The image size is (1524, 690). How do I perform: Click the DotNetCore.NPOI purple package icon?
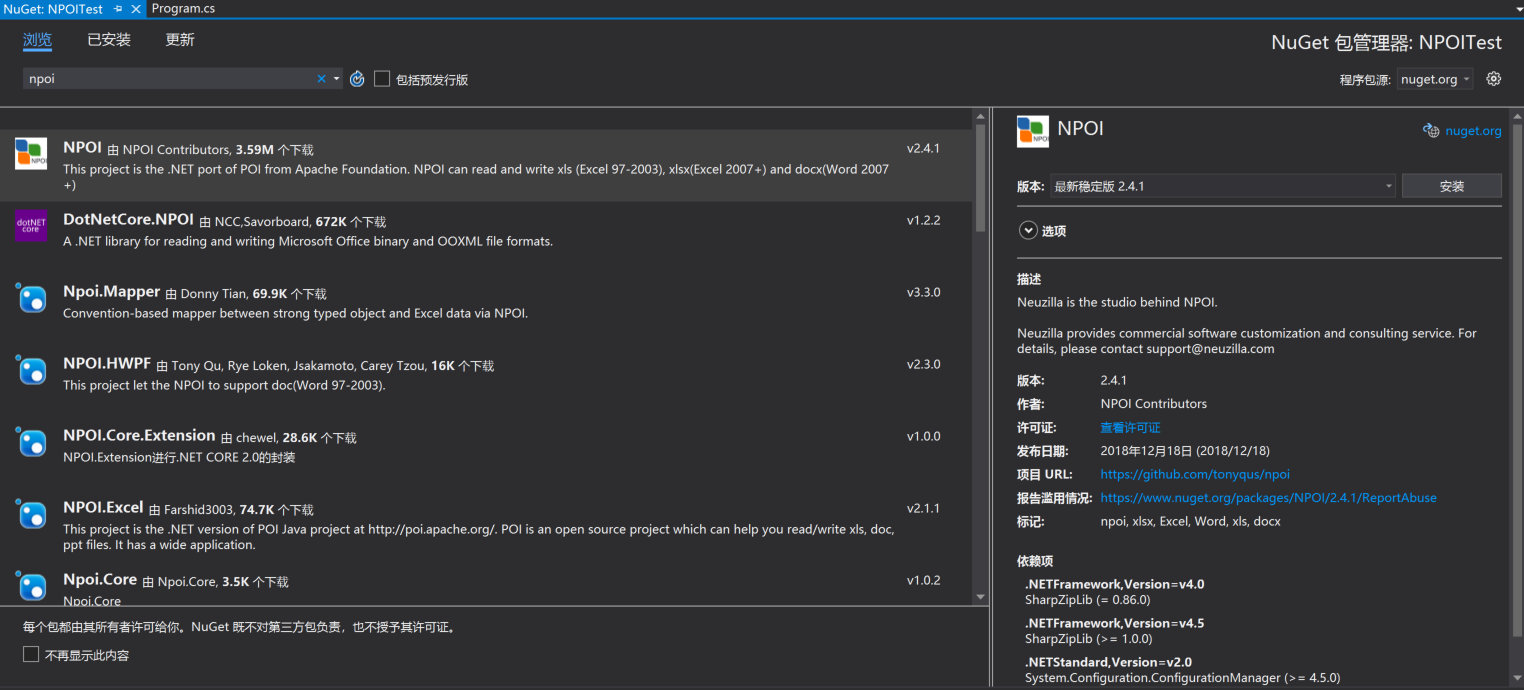tap(31, 225)
